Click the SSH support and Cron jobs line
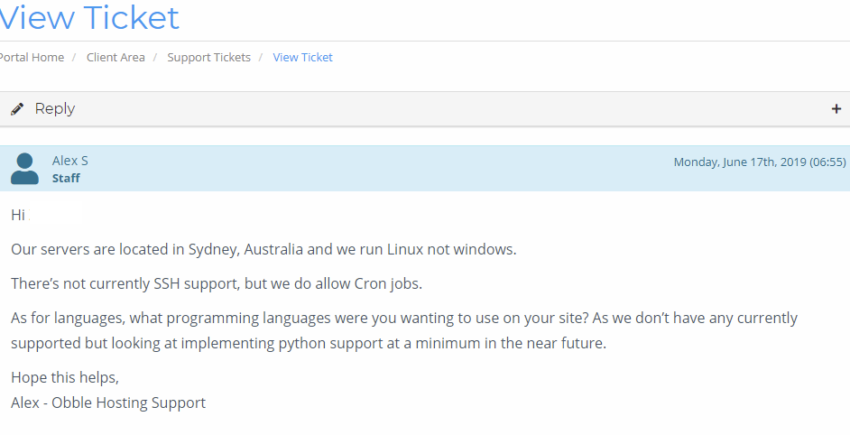Viewport: 850px width, 435px height. 216,284
